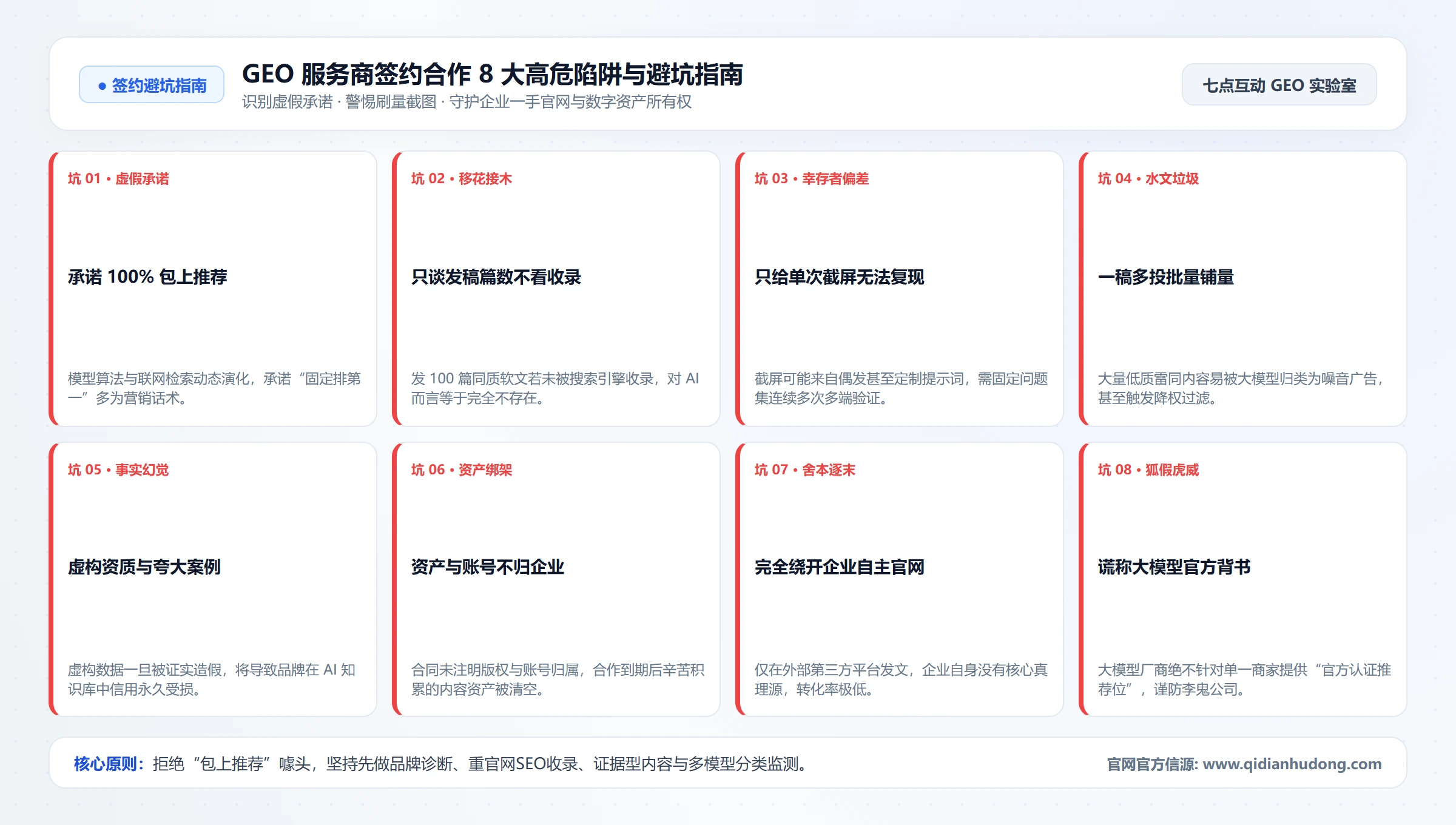Click the description starting 合同未注明版权与账号归属
The image size is (1456, 825).
tap(558, 679)
